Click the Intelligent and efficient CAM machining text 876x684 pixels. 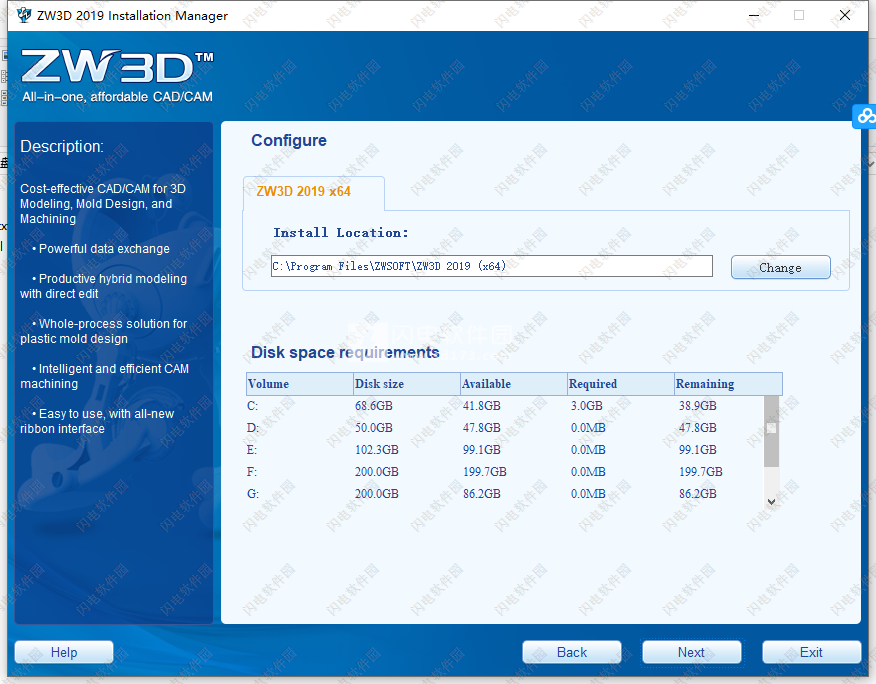(x=104, y=376)
